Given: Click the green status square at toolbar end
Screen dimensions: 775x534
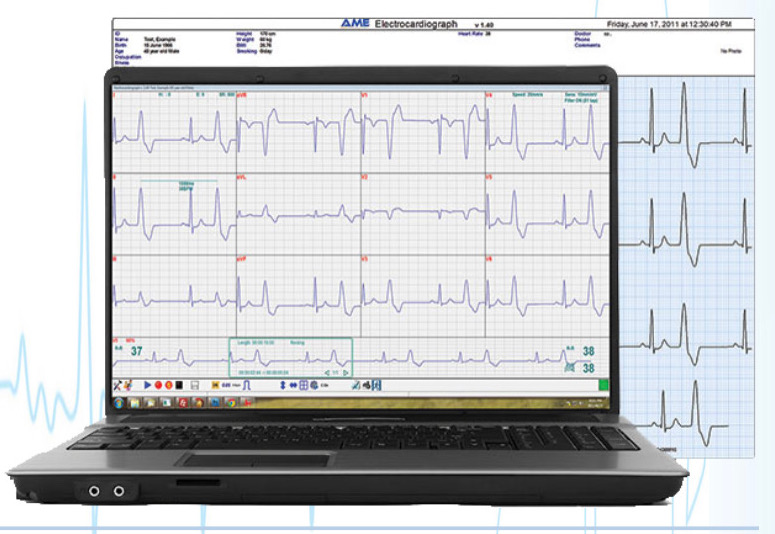Looking at the screenshot, I should tap(604, 385).
